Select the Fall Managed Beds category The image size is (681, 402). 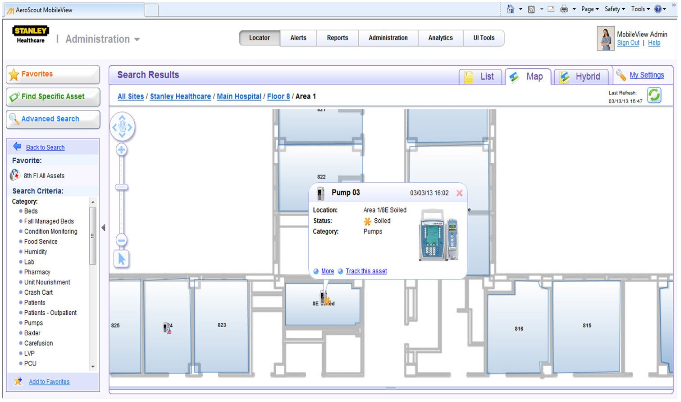49,221
